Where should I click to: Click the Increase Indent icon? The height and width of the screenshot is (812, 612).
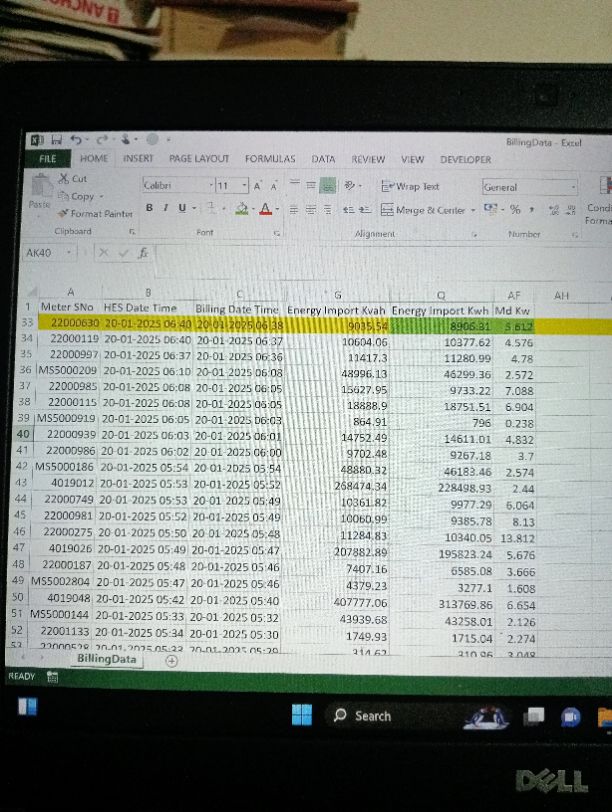(x=365, y=209)
